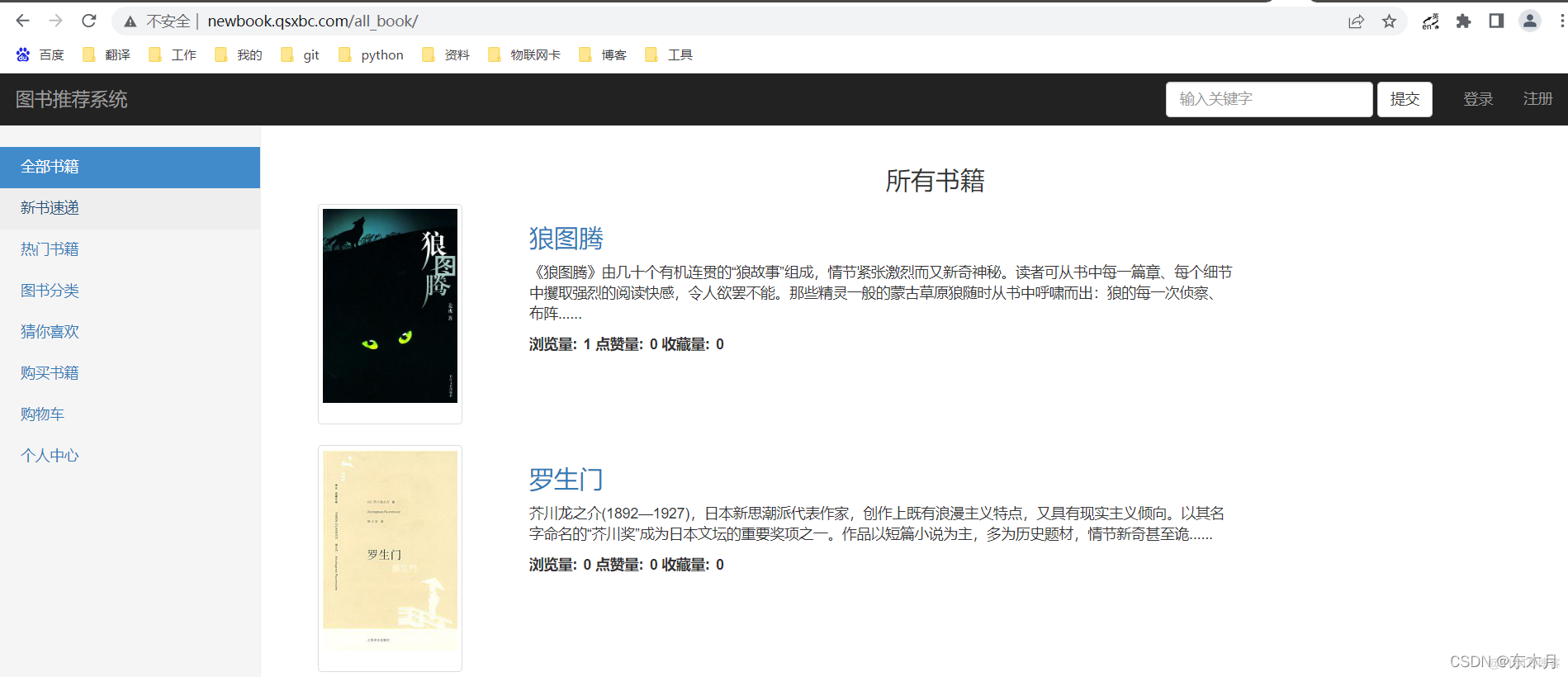Open the 博客 bookmark folder
This screenshot has width=1568, height=677.
(602, 54)
